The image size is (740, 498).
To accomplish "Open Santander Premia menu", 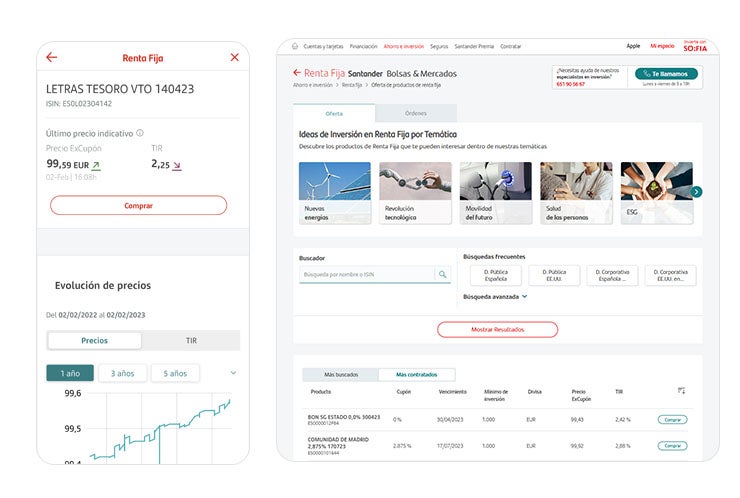I will pyautogui.click(x=474, y=46).
